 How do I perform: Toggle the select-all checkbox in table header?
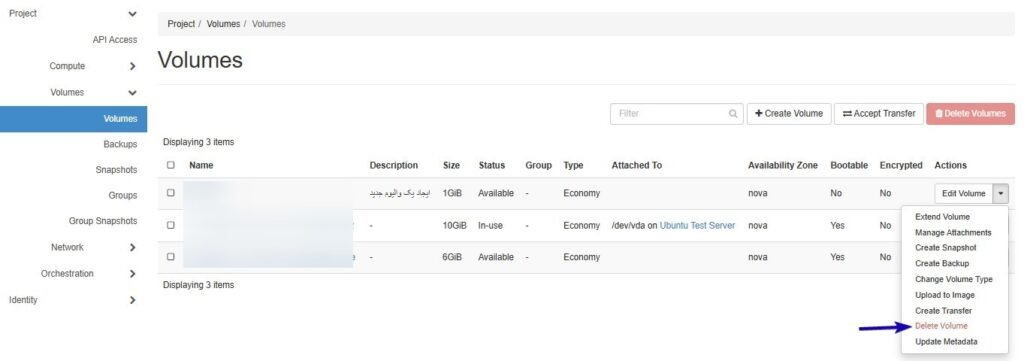tap(170, 165)
